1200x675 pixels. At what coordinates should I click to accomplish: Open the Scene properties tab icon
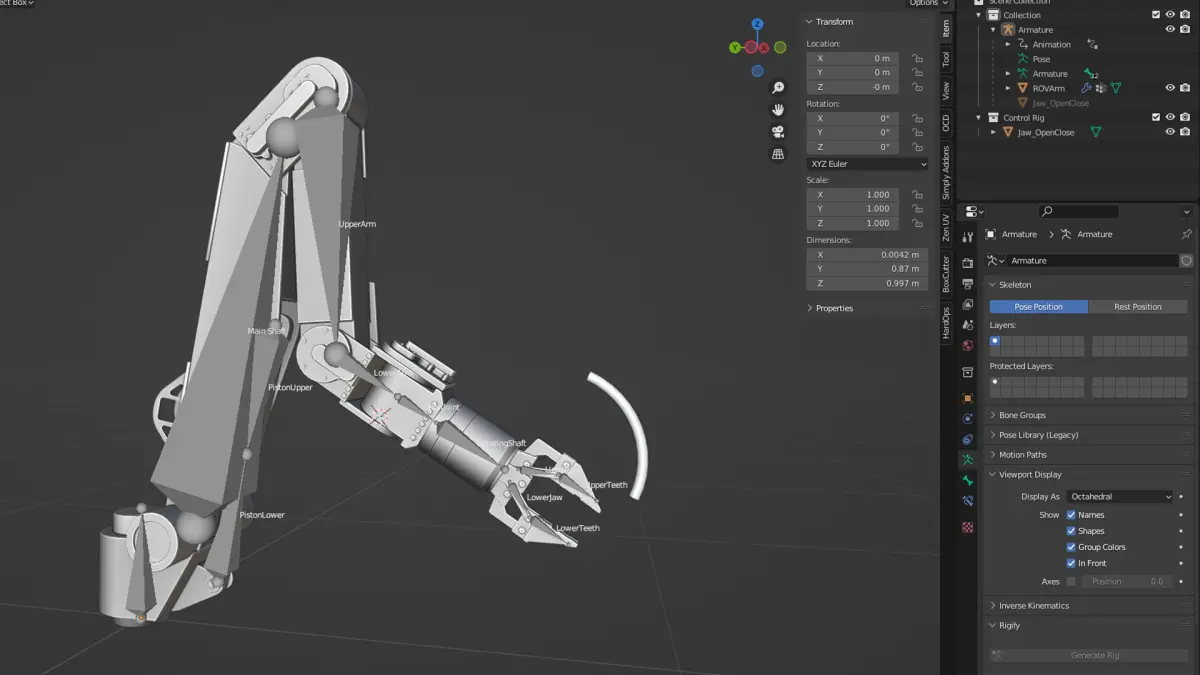point(967,325)
